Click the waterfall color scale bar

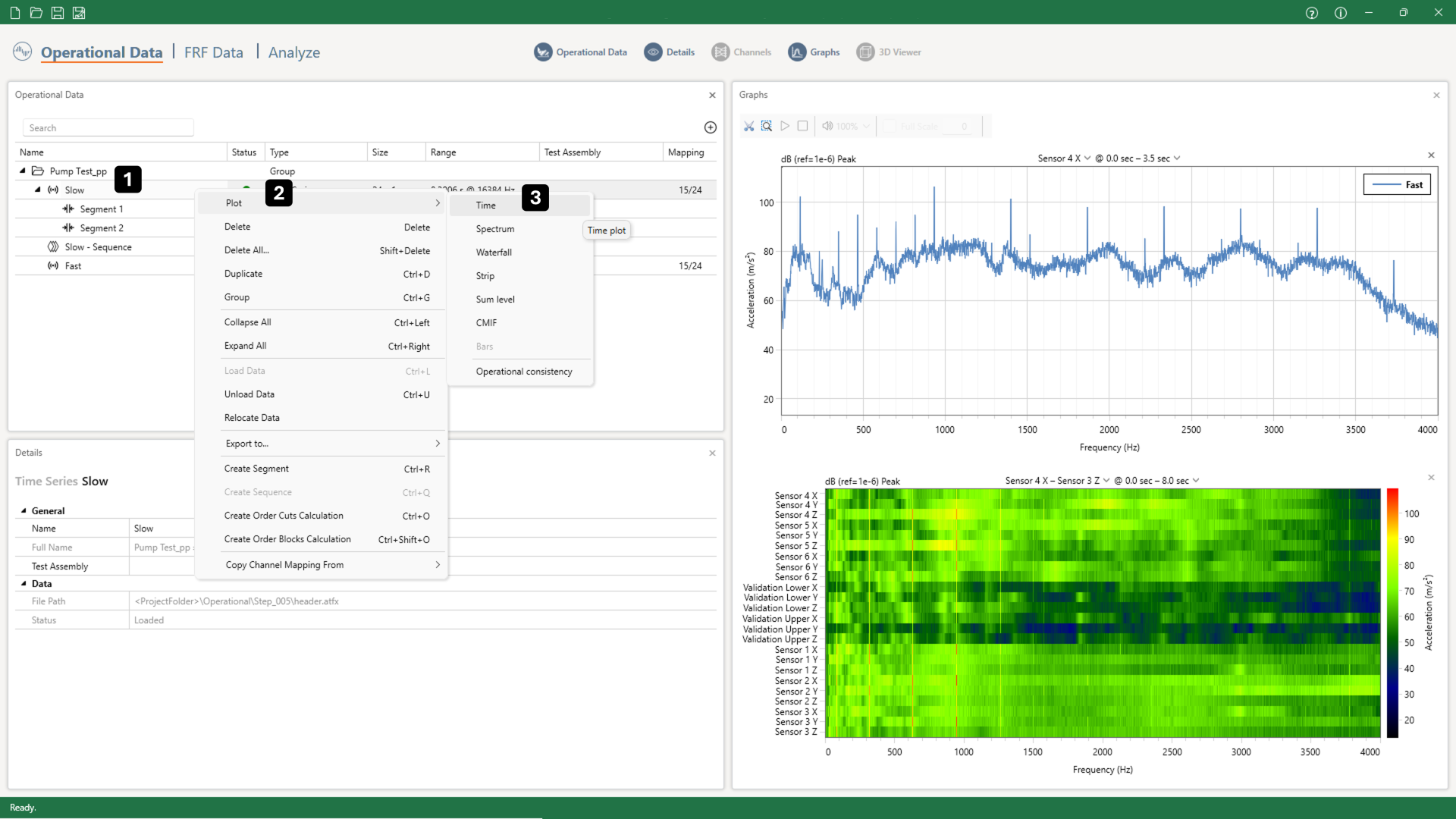coord(1392,613)
